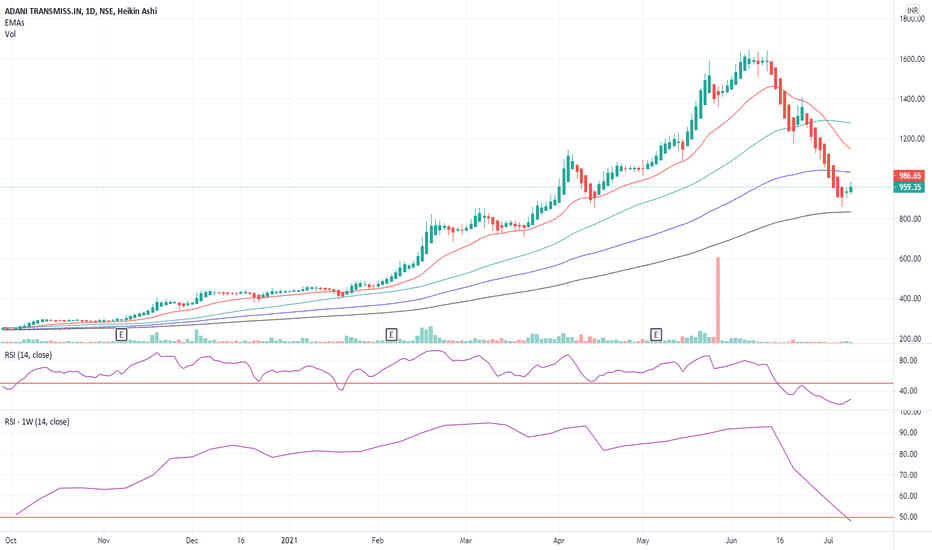Click 50.00 on the weekly RSI scale
This screenshot has width=932, height=550.
click(908, 517)
